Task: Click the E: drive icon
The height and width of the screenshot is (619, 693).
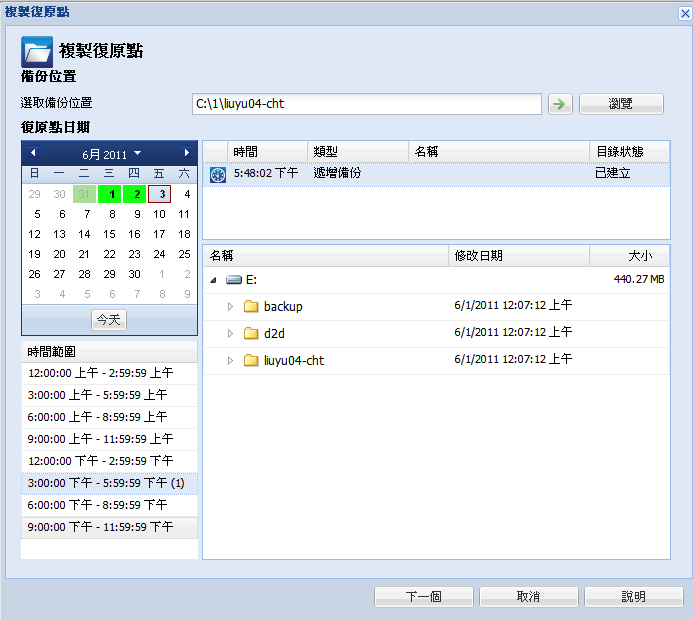Action: (234, 280)
